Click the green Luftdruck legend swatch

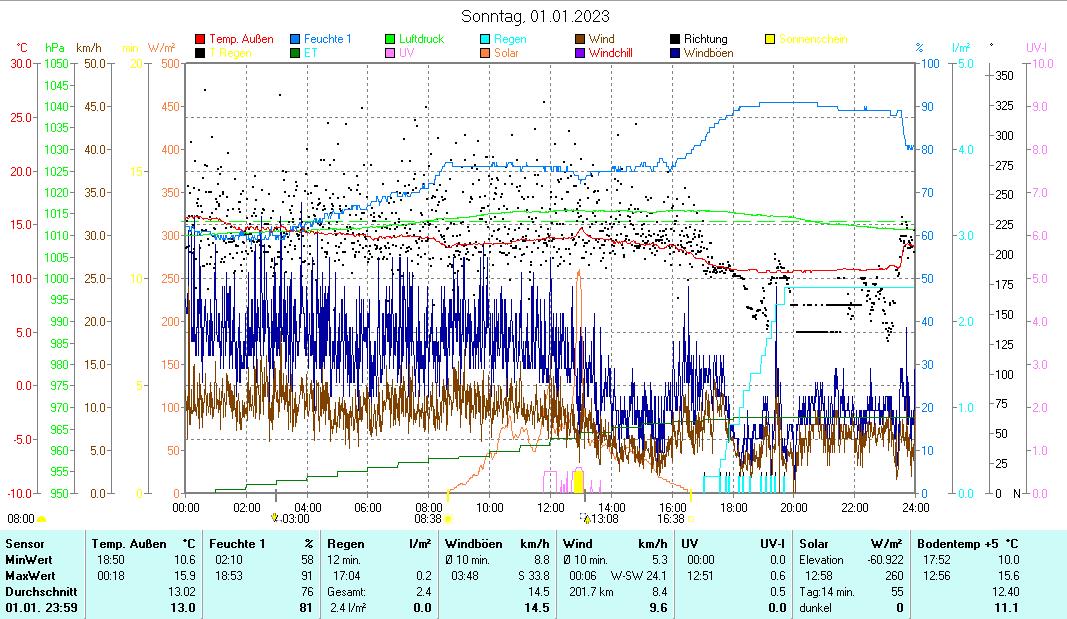click(x=390, y=39)
